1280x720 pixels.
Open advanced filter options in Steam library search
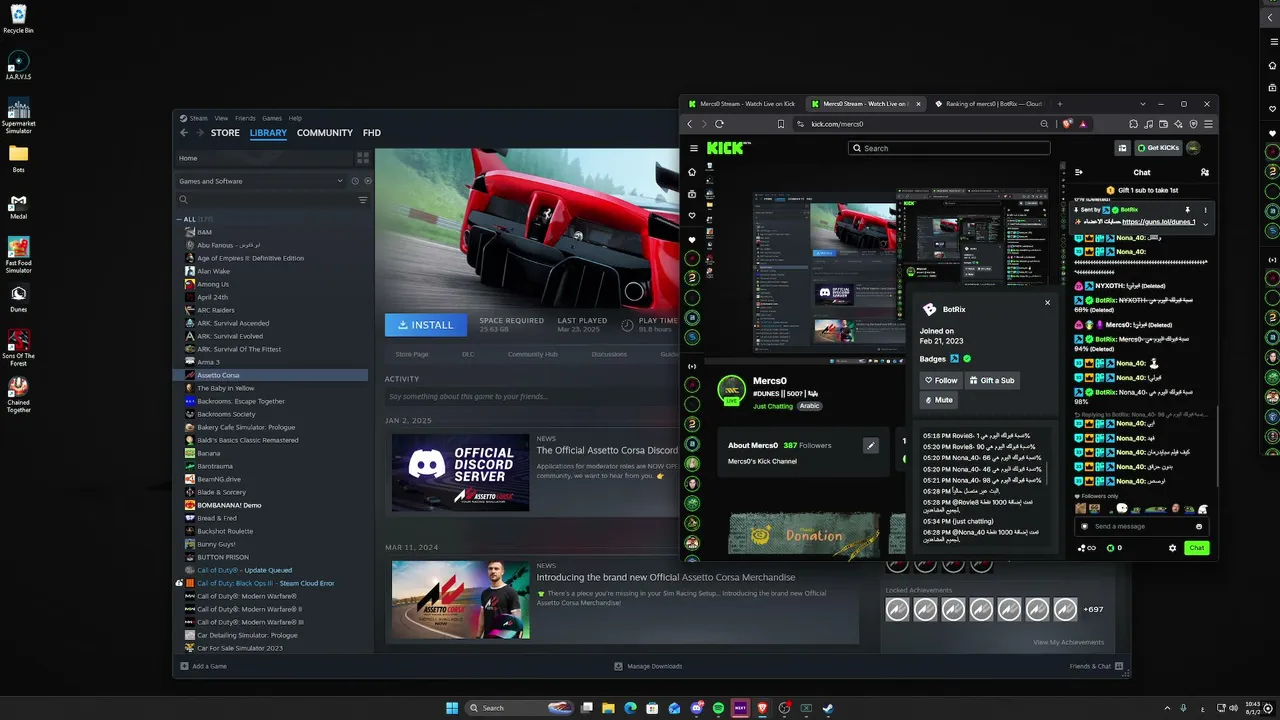[x=363, y=200]
